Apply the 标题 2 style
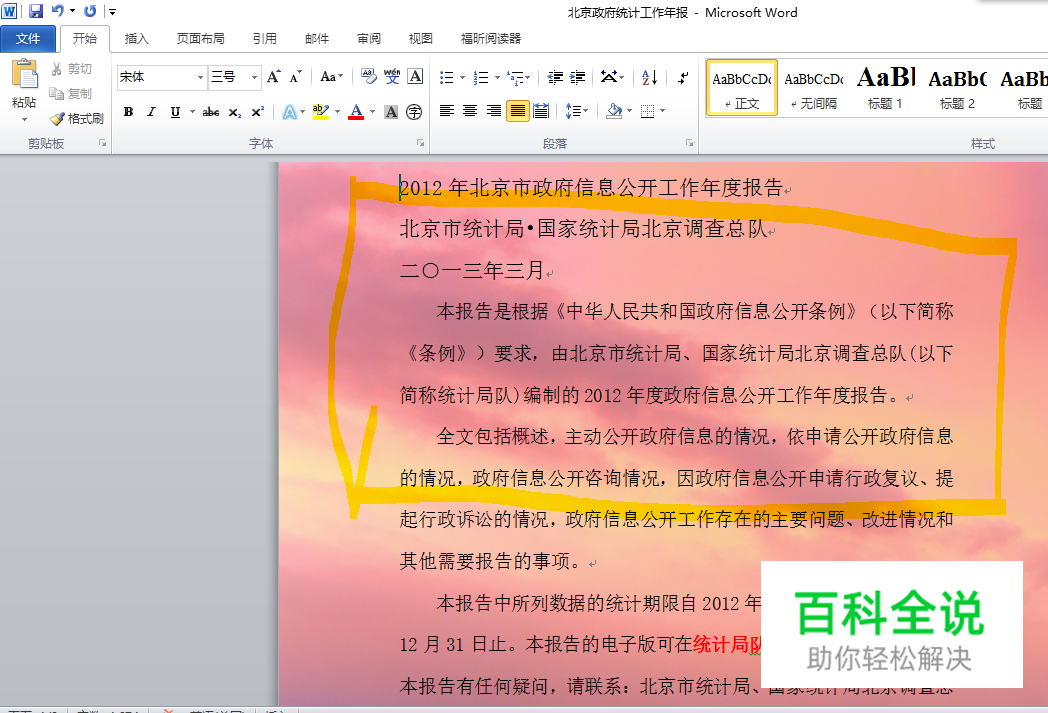 coord(958,88)
